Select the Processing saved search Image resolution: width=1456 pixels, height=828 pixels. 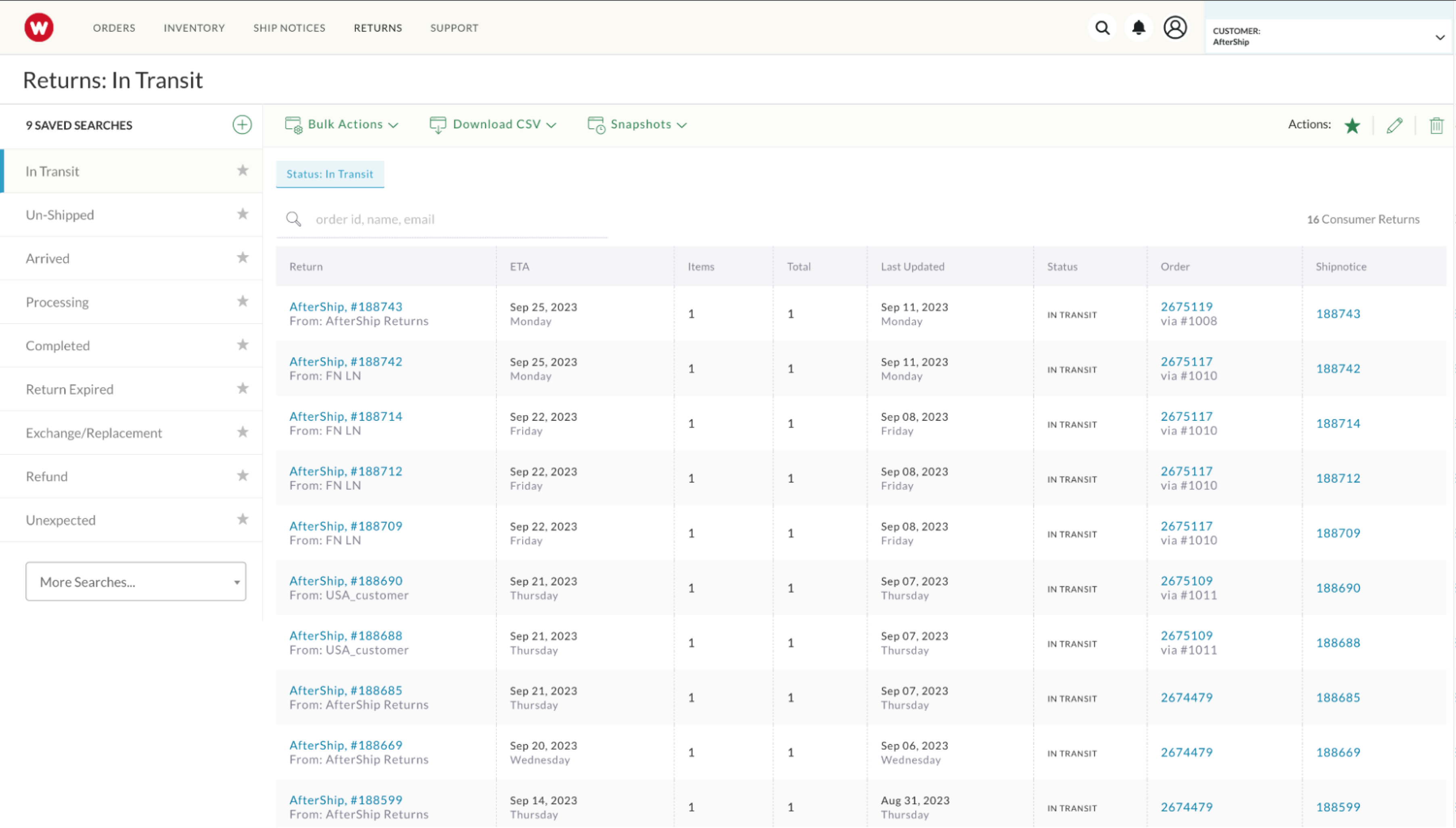132,302
